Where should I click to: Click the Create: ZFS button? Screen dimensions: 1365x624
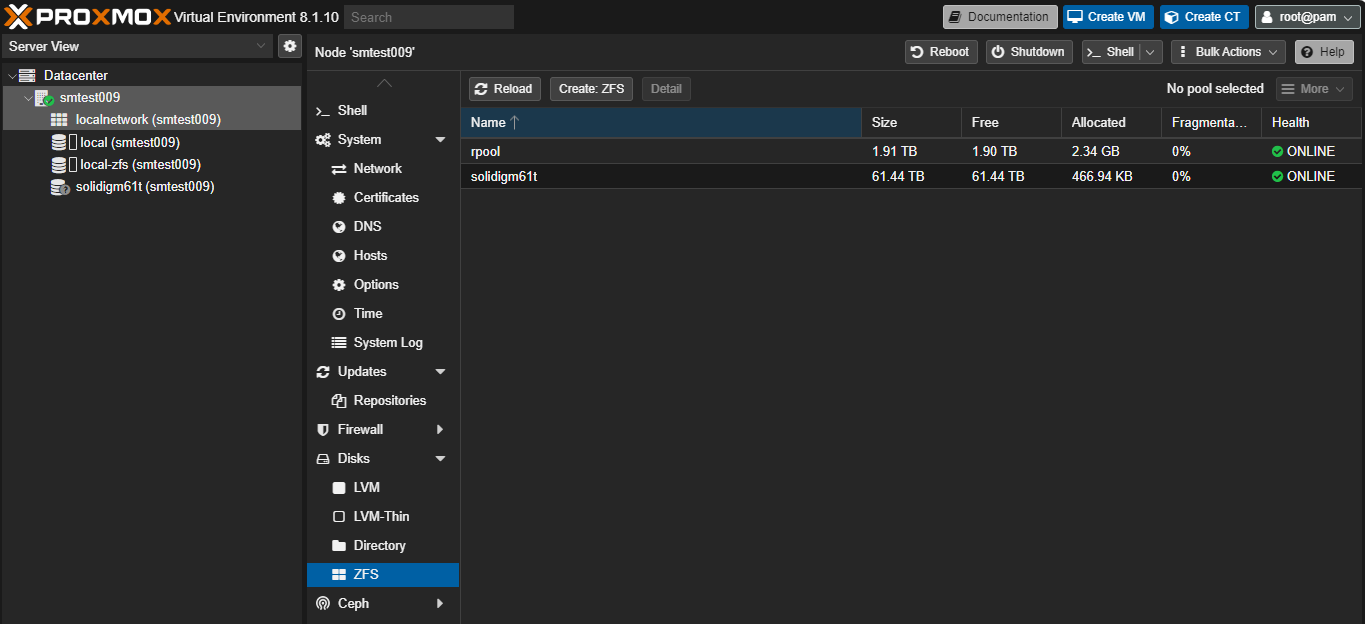[x=591, y=89]
